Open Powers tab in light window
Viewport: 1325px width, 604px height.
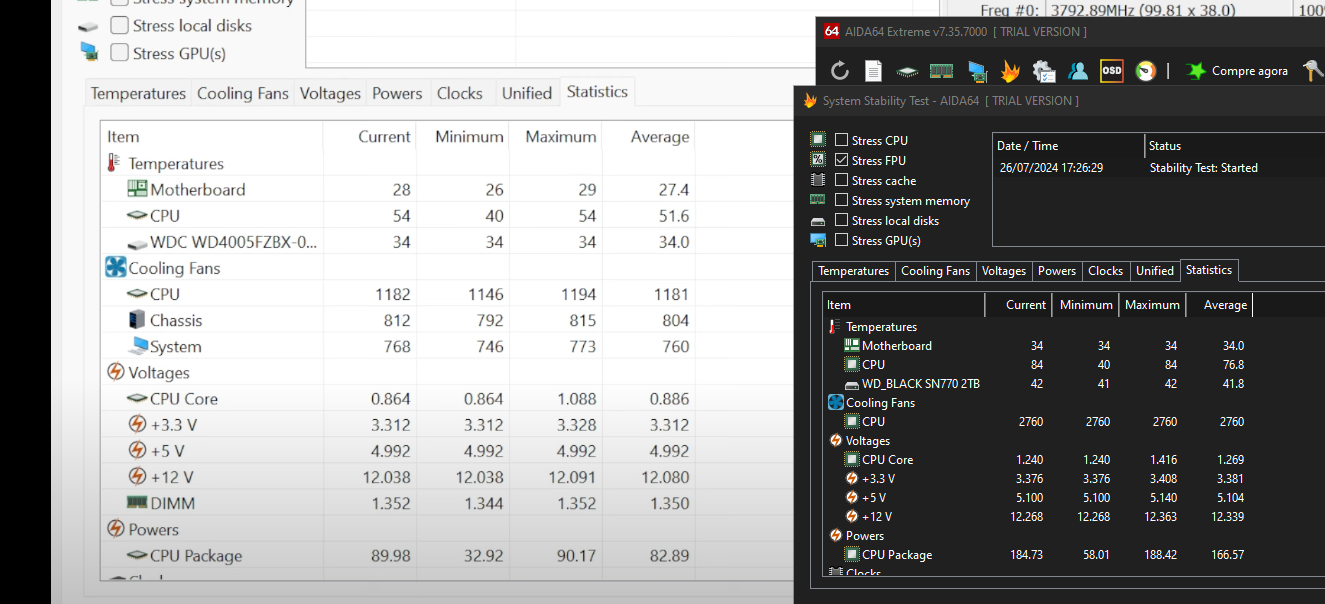pos(397,93)
